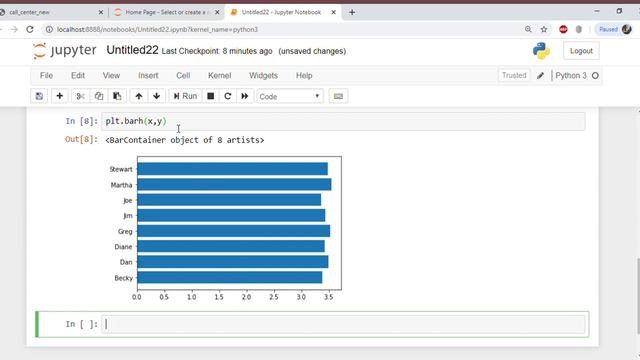Rename the notebook title Untitled22
Image resolution: width=640 pixels, height=360 pixels.
(x=132, y=50)
